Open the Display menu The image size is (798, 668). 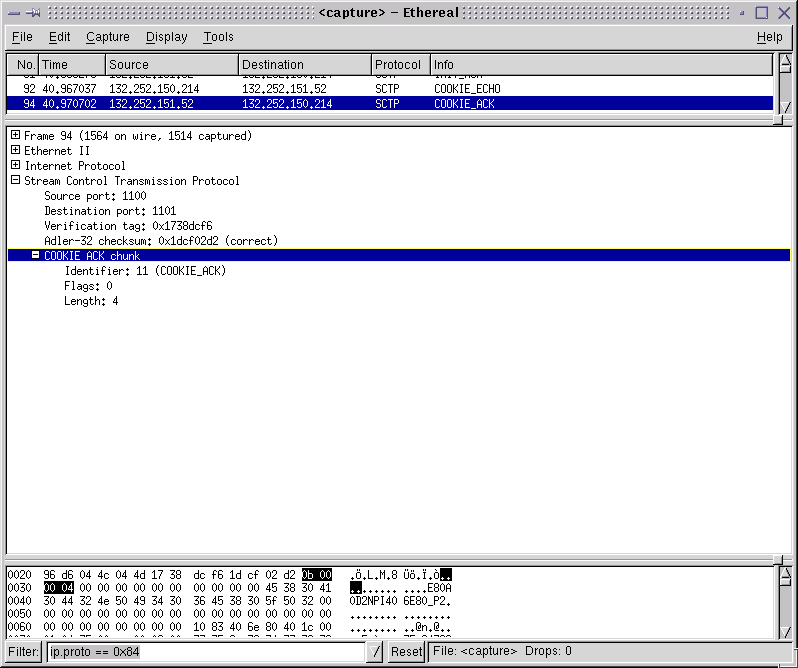point(166,37)
